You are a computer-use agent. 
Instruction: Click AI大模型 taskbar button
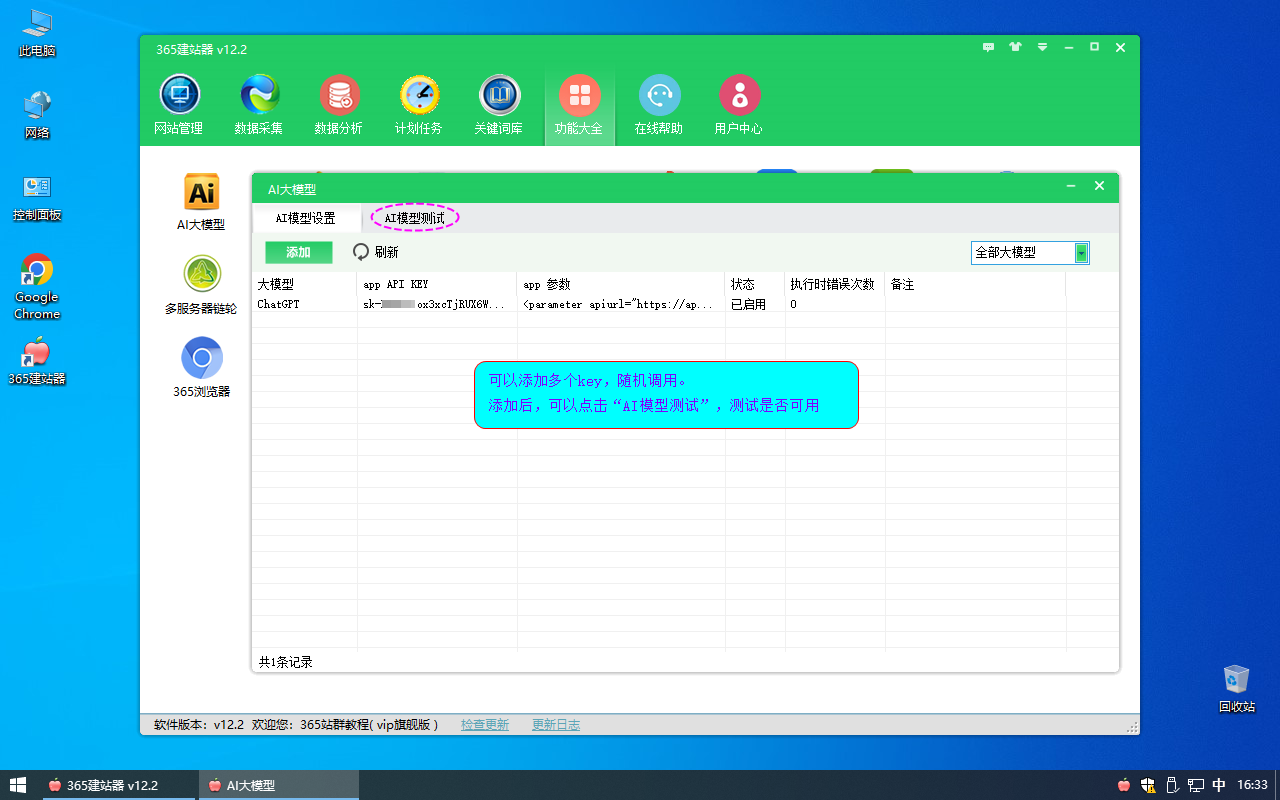coord(279,786)
